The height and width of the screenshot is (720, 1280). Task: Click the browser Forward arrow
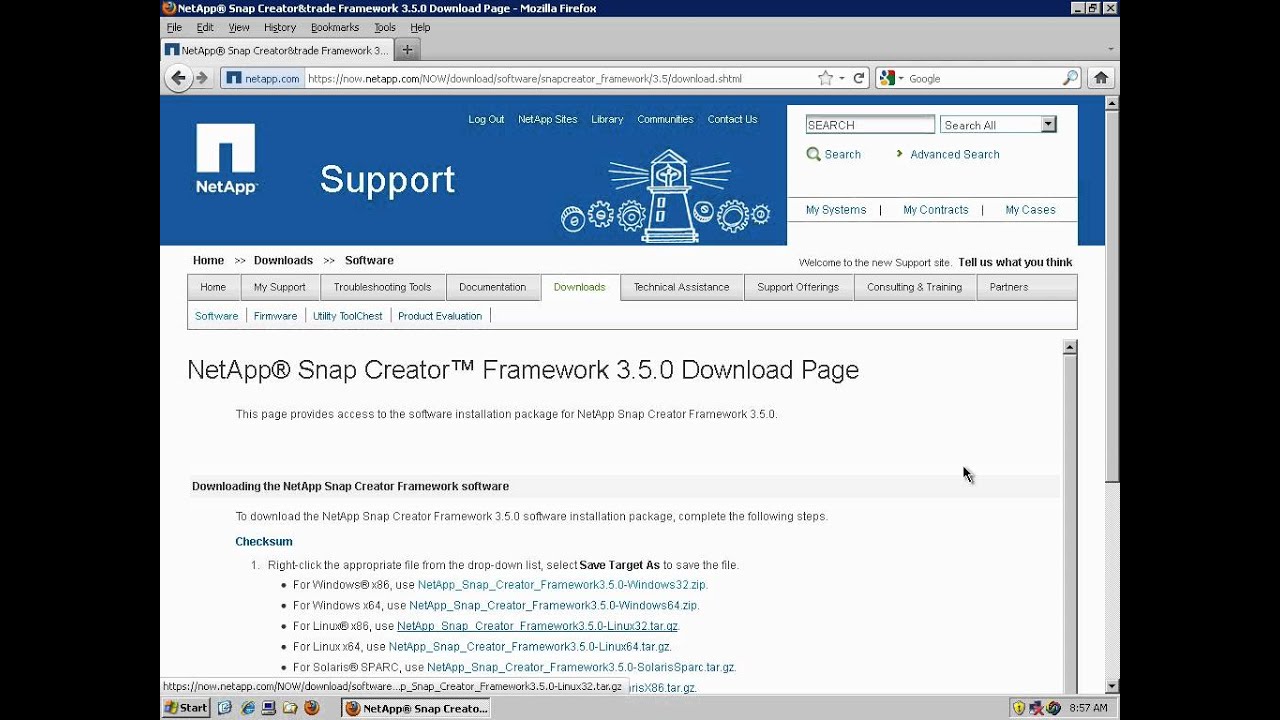202,78
